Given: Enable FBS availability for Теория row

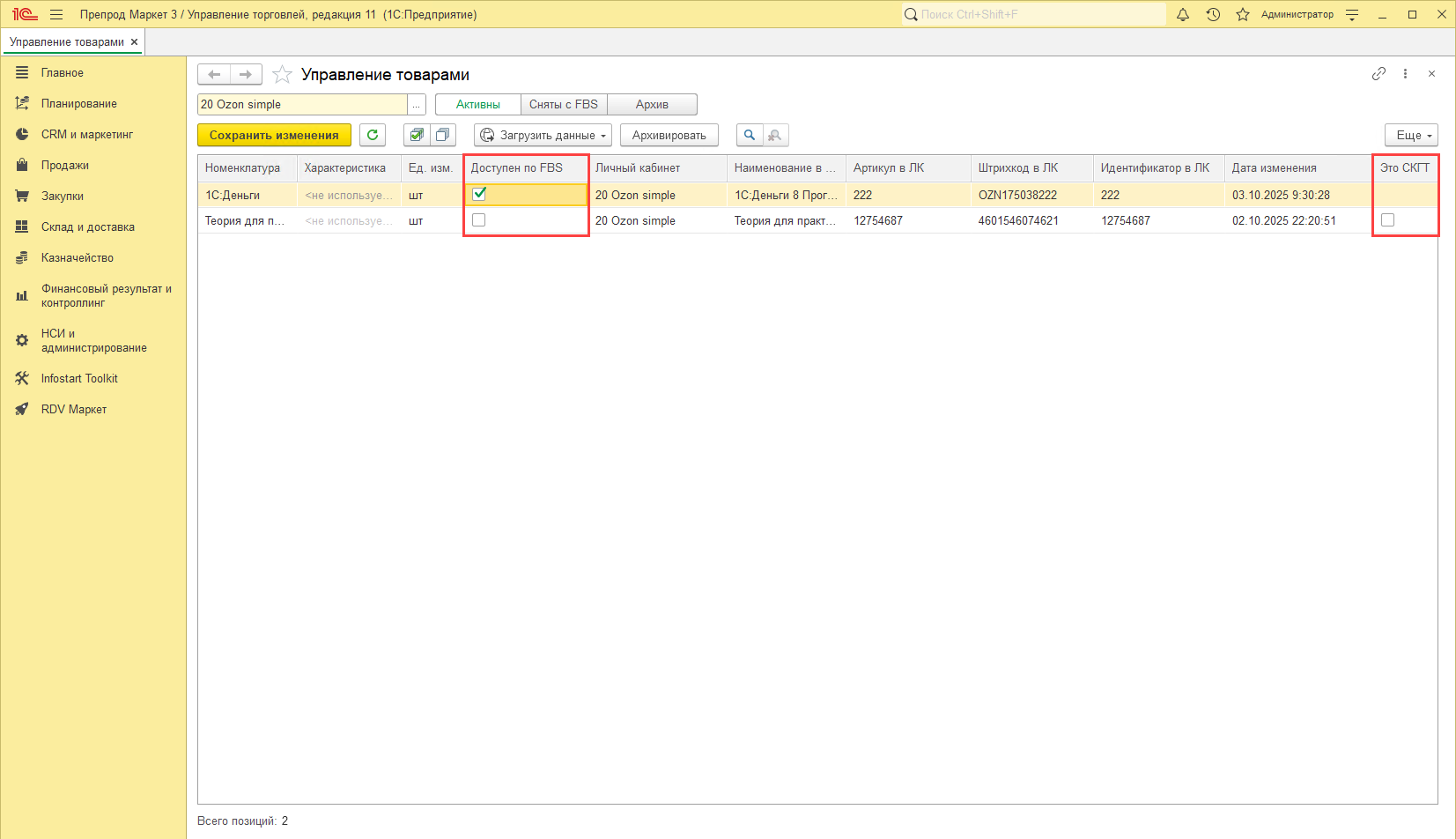Looking at the screenshot, I should (x=479, y=220).
